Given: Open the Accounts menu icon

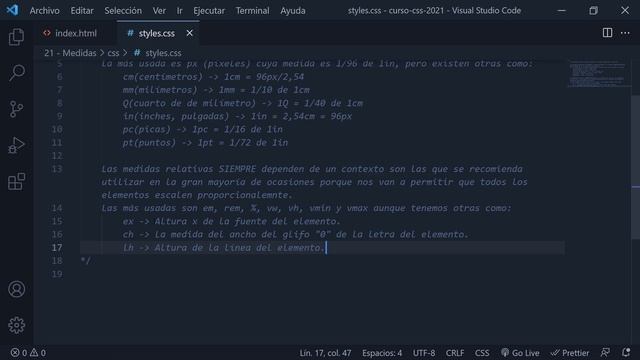Looking at the screenshot, I should pos(16,289).
